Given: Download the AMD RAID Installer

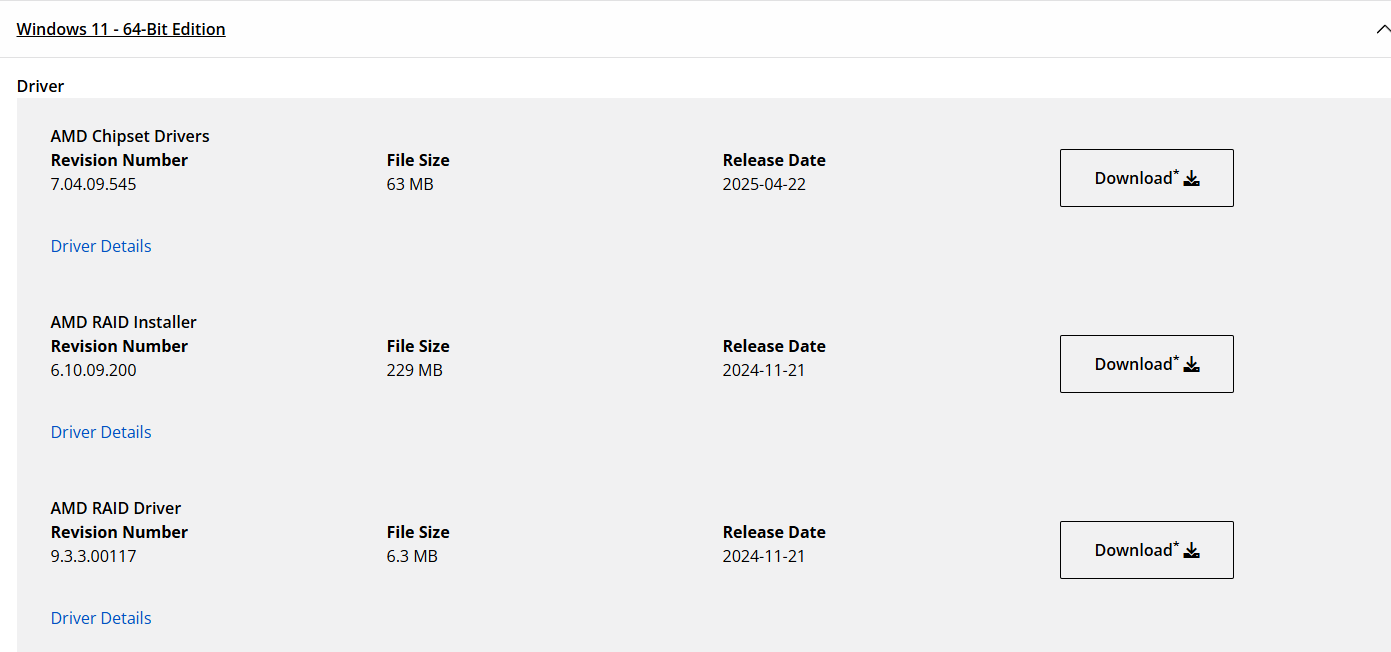Looking at the screenshot, I should point(1146,364).
